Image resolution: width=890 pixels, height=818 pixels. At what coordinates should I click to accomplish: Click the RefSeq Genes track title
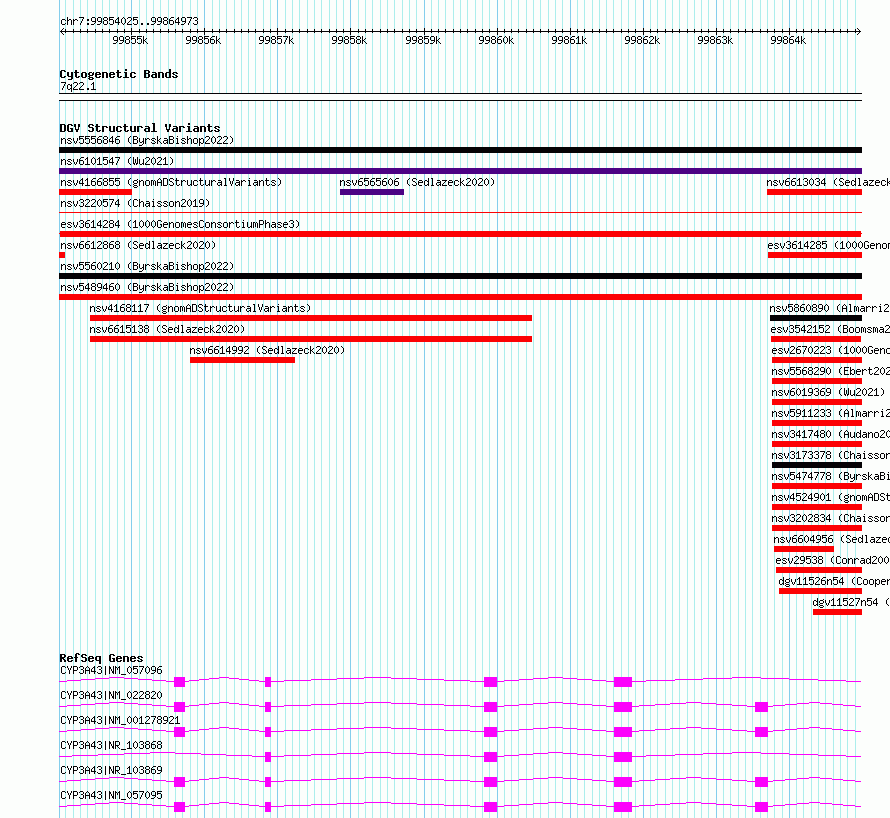tap(101, 658)
